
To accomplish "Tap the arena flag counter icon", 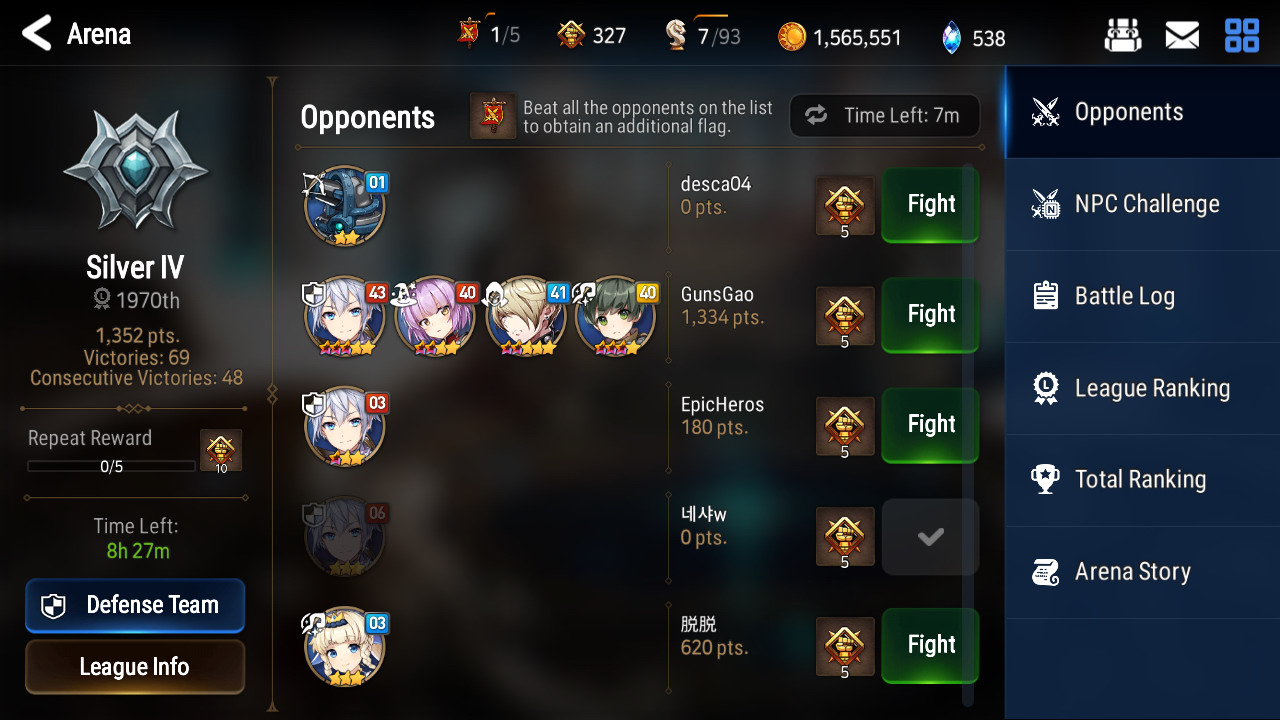I will point(468,34).
